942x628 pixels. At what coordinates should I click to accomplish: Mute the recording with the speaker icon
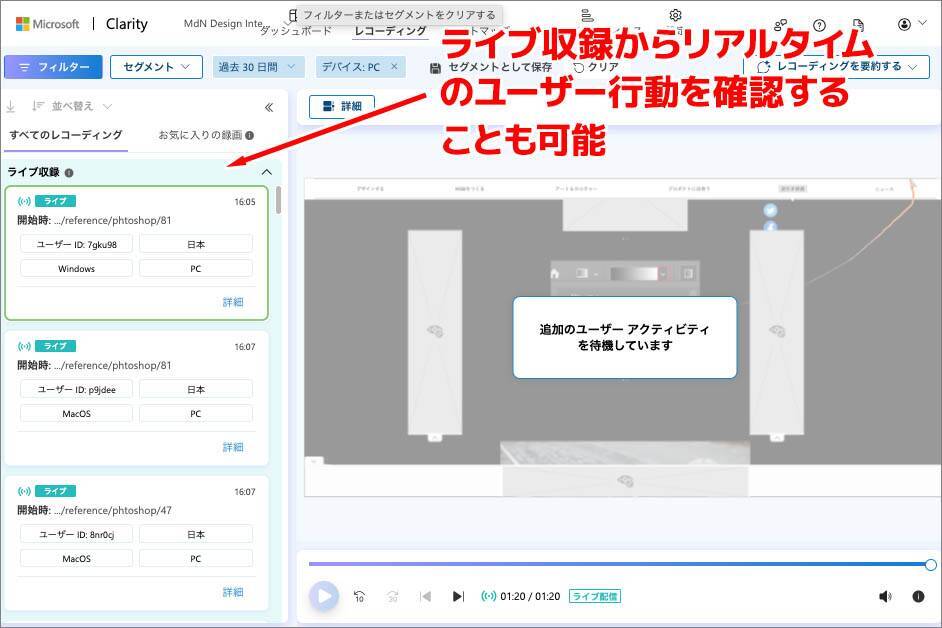pos(885,596)
